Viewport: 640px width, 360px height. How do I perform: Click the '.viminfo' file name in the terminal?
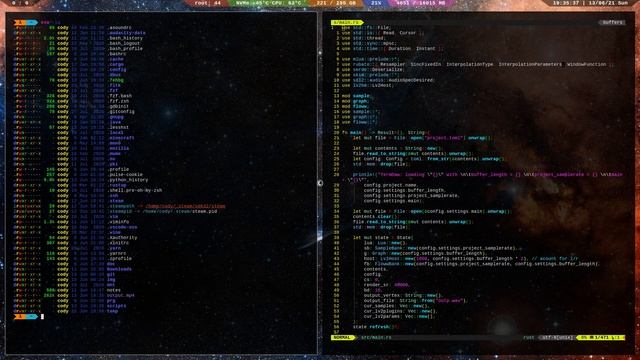118,222
